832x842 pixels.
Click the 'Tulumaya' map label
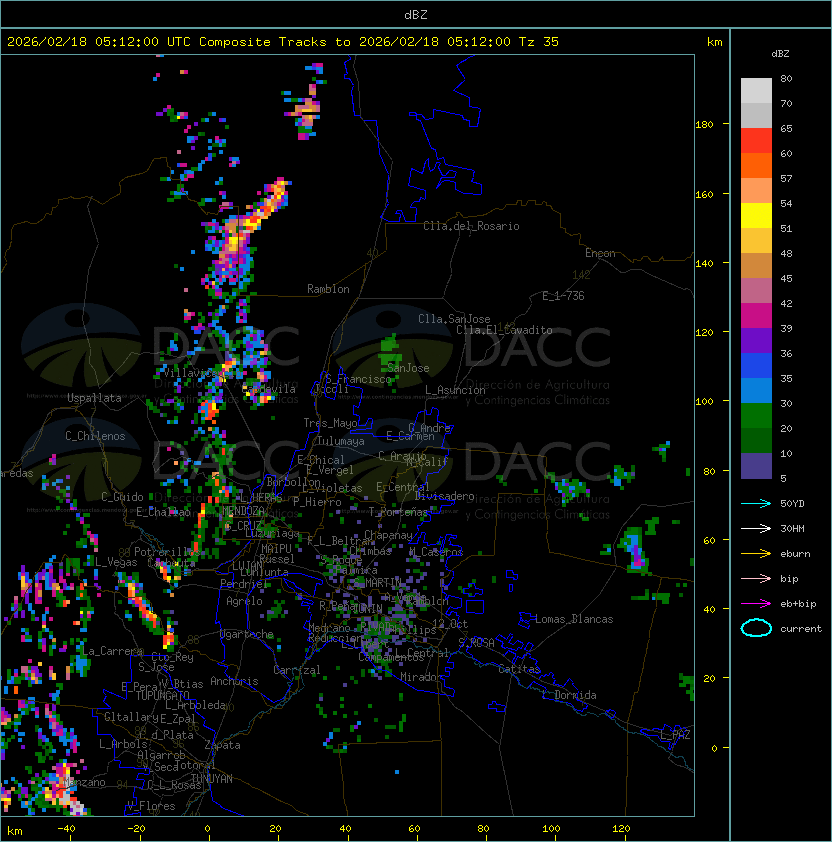(341, 441)
